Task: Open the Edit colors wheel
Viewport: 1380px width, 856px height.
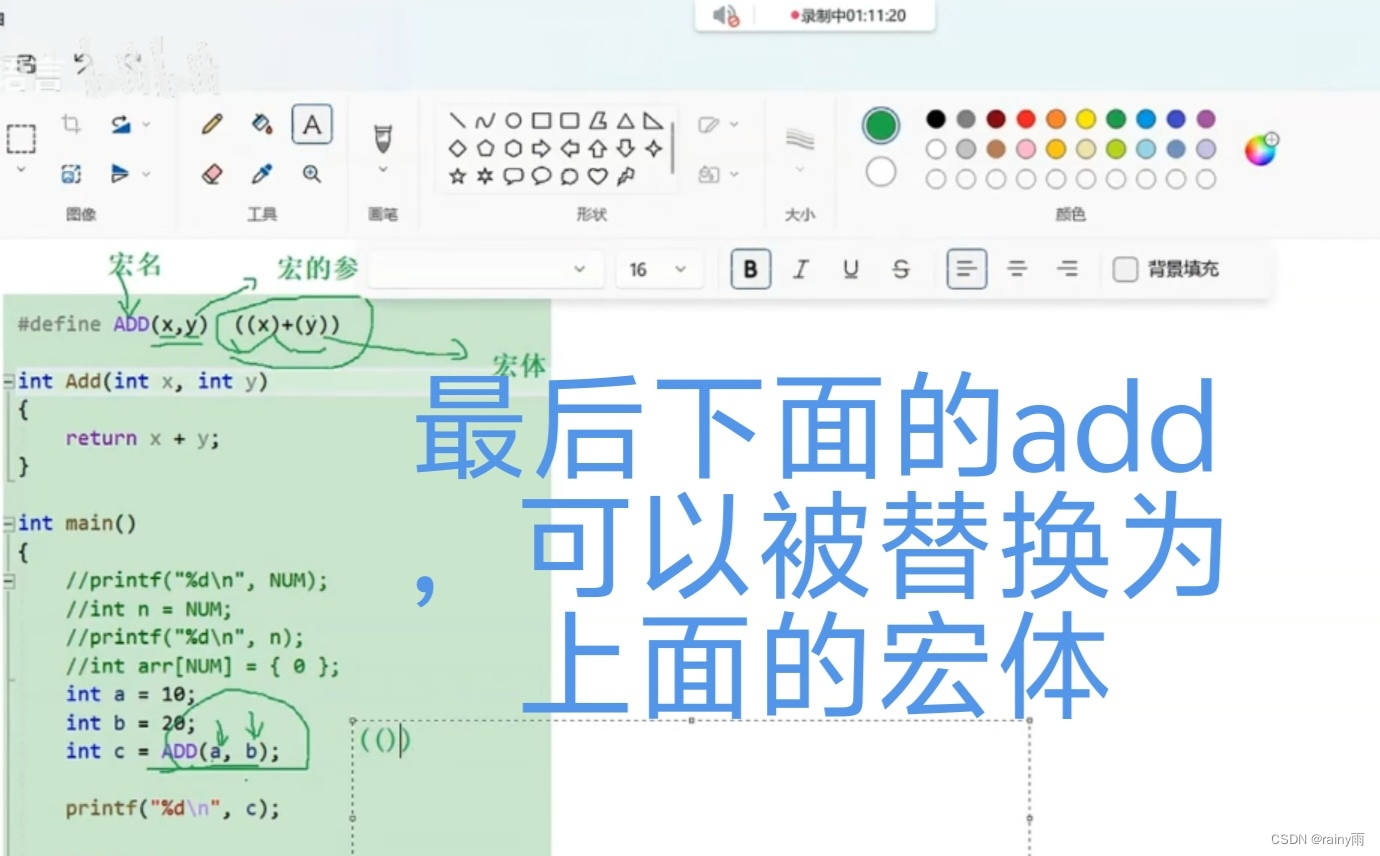Action: [1262, 149]
